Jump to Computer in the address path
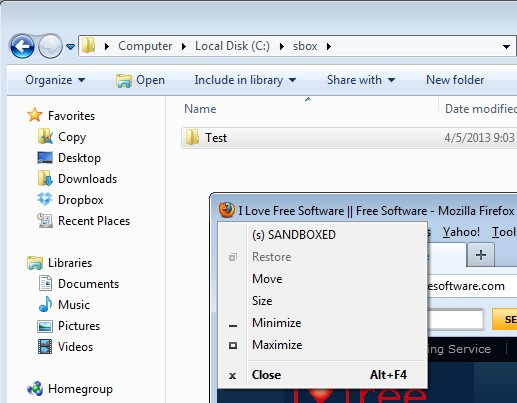 tap(145, 46)
